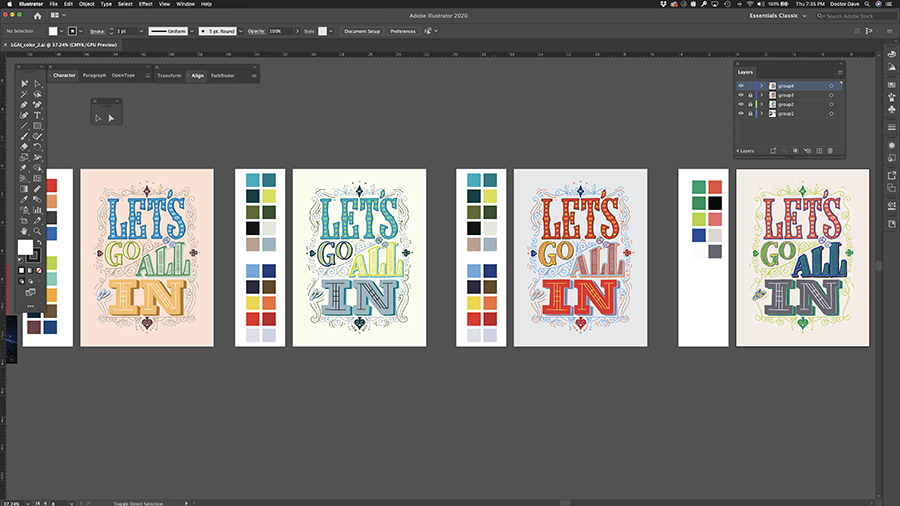
Task: Select the Line Segment tool
Action: [x=24, y=126]
